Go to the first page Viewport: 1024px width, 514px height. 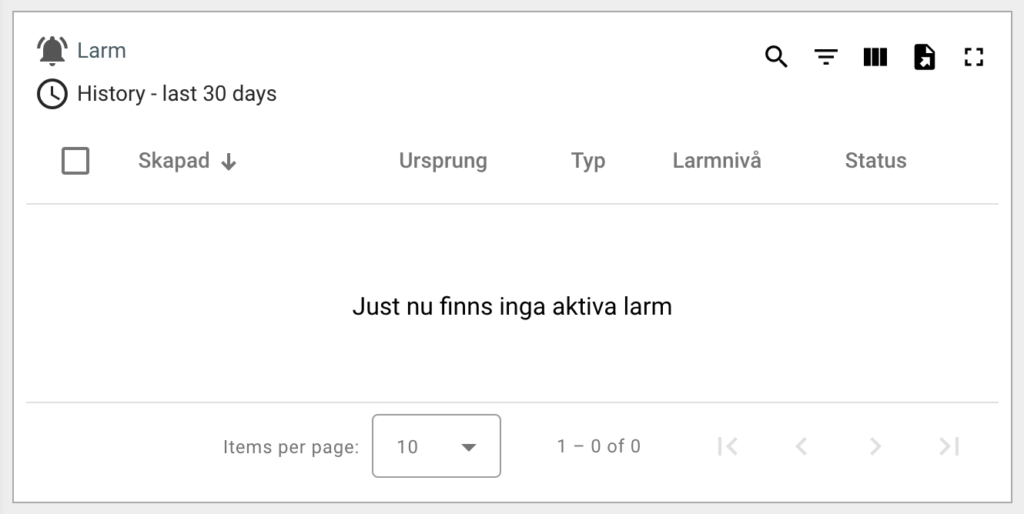point(728,446)
